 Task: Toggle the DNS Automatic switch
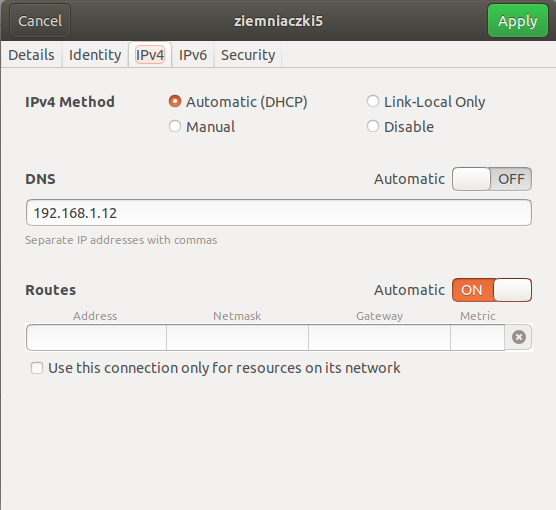click(491, 179)
